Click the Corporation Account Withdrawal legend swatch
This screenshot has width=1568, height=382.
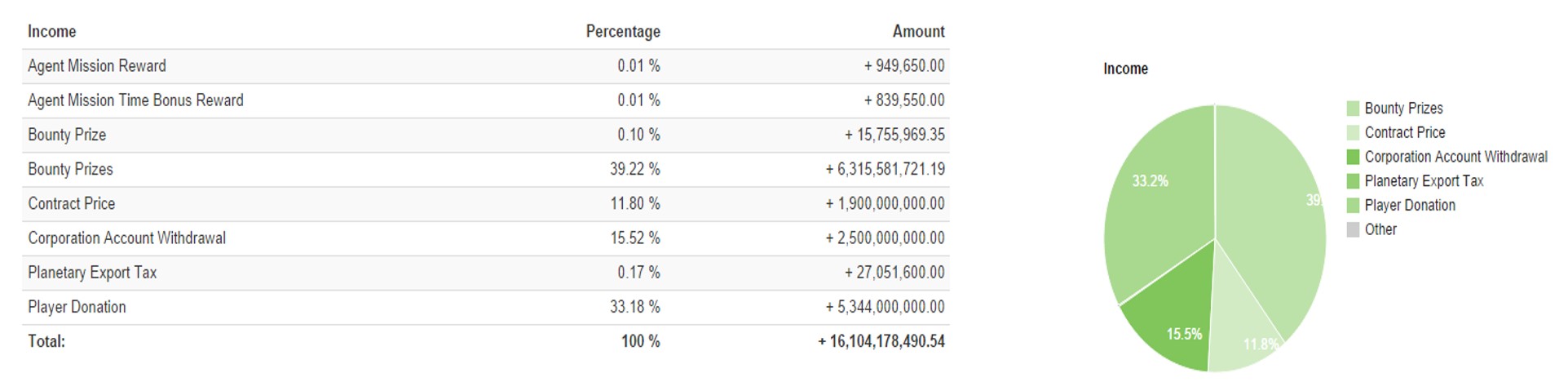click(x=1353, y=157)
